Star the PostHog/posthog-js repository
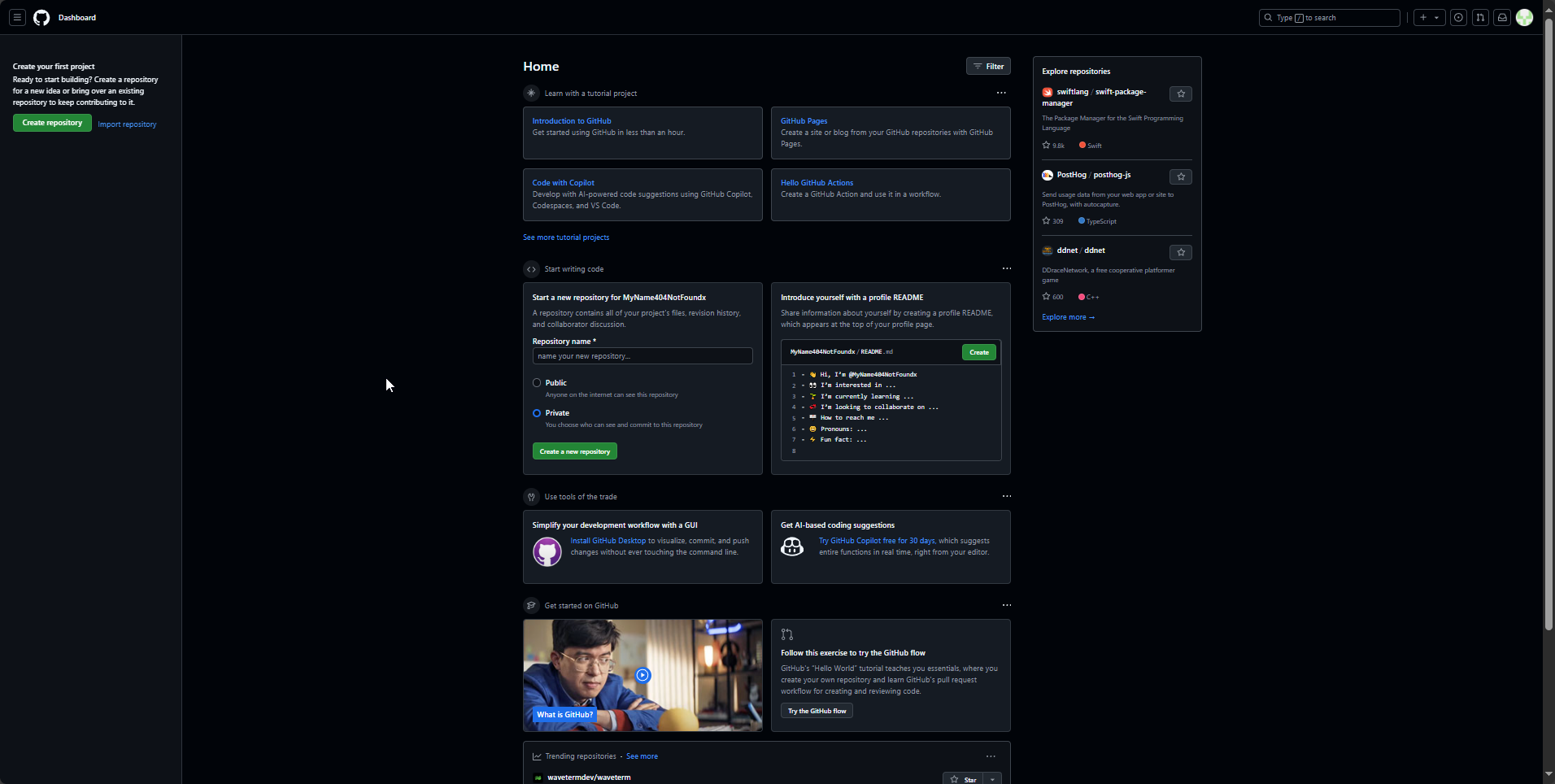 1180,176
